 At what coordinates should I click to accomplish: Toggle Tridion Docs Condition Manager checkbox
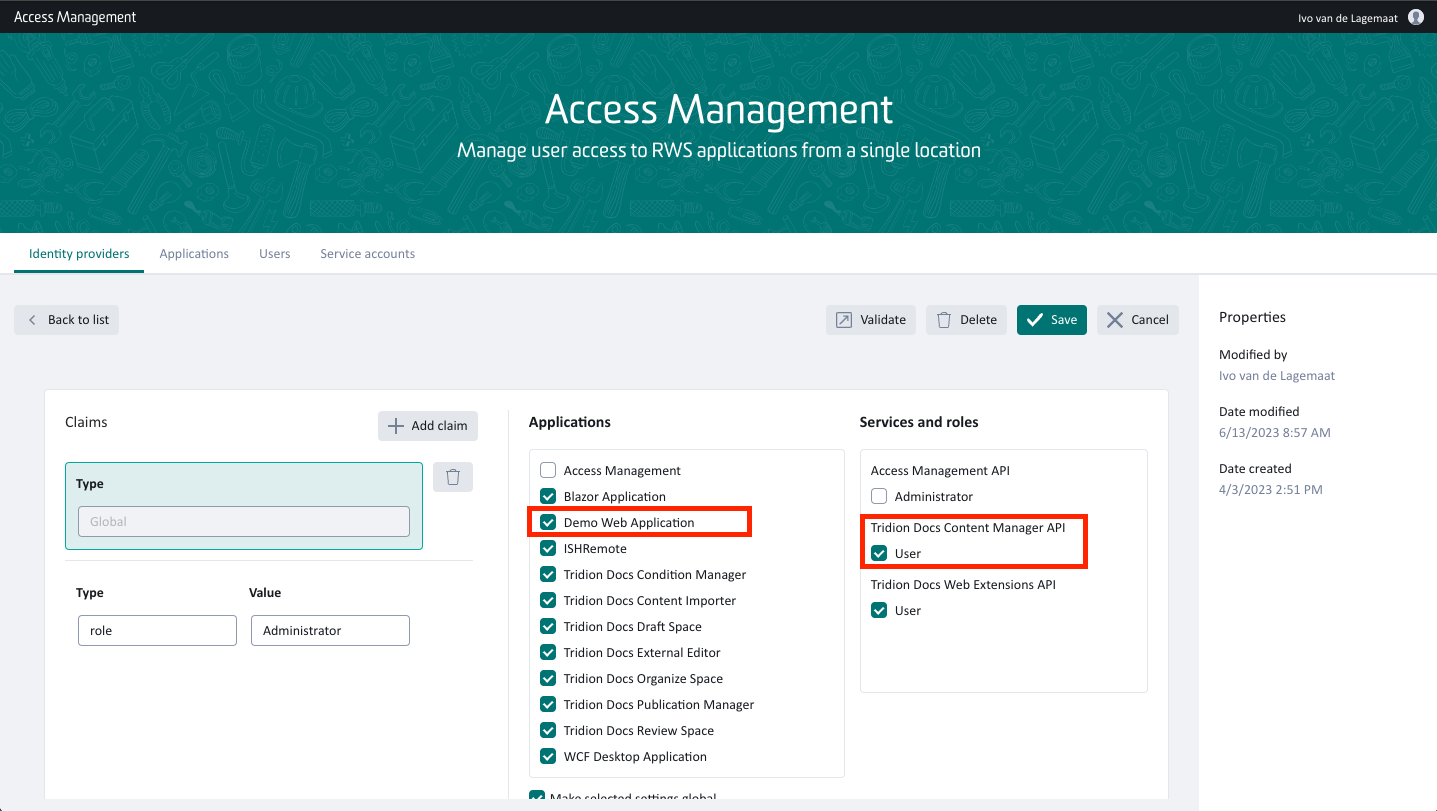click(548, 574)
